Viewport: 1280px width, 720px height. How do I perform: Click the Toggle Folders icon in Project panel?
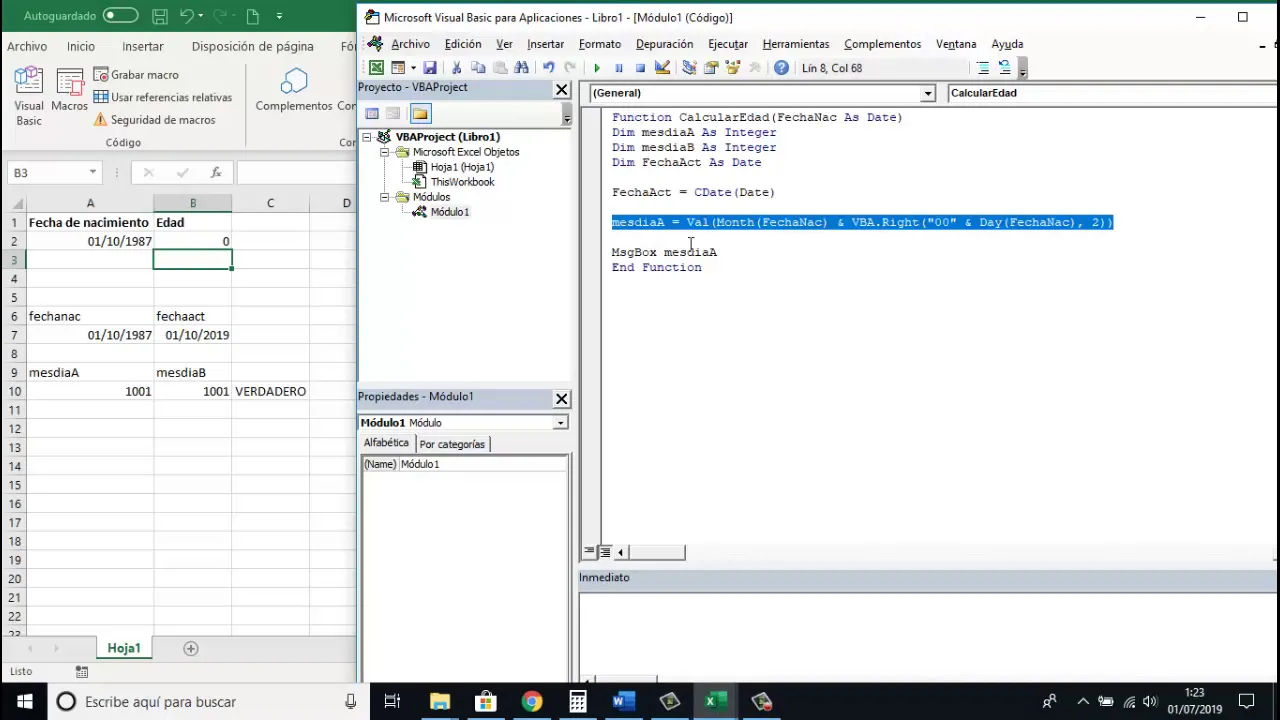420,114
